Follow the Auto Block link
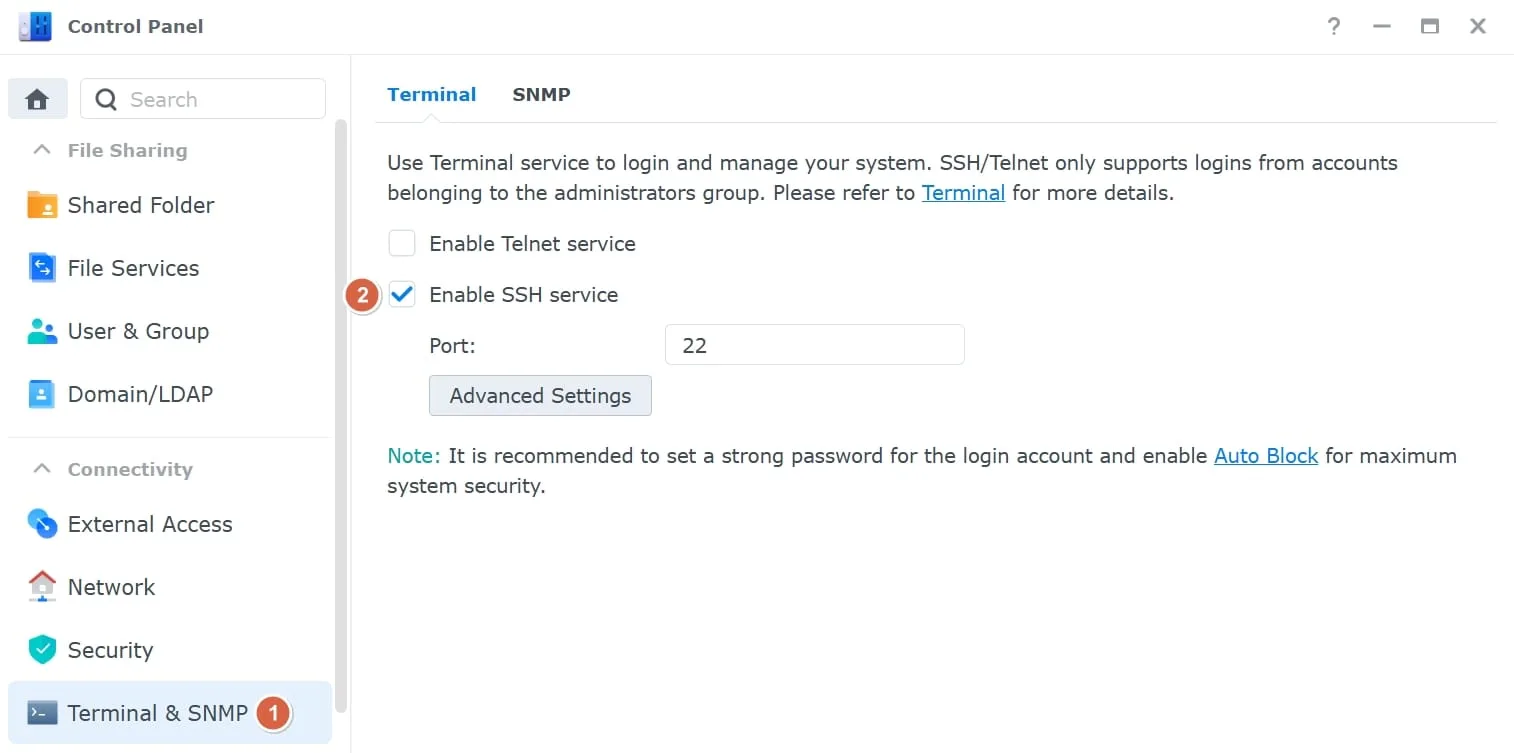 pos(1266,456)
